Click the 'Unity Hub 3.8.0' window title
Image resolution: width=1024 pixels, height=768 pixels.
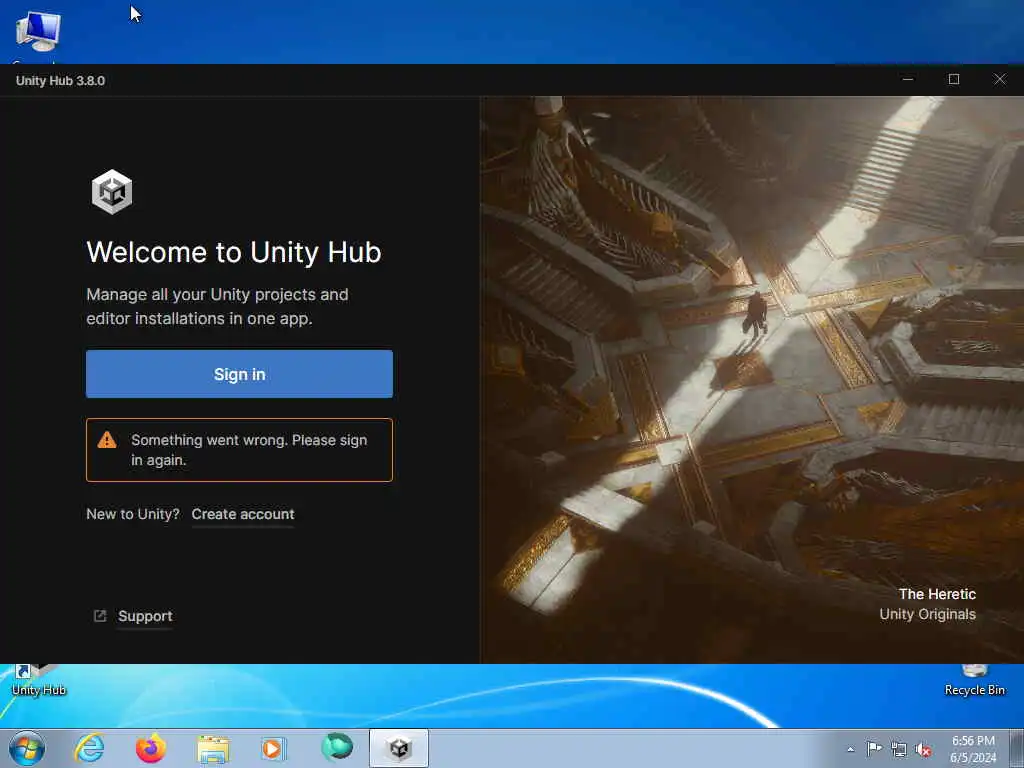point(60,81)
